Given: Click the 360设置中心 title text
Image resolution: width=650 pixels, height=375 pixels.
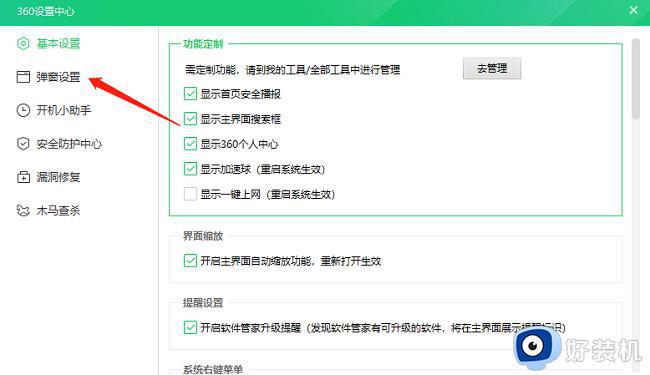Looking at the screenshot, I should (46, 11).
